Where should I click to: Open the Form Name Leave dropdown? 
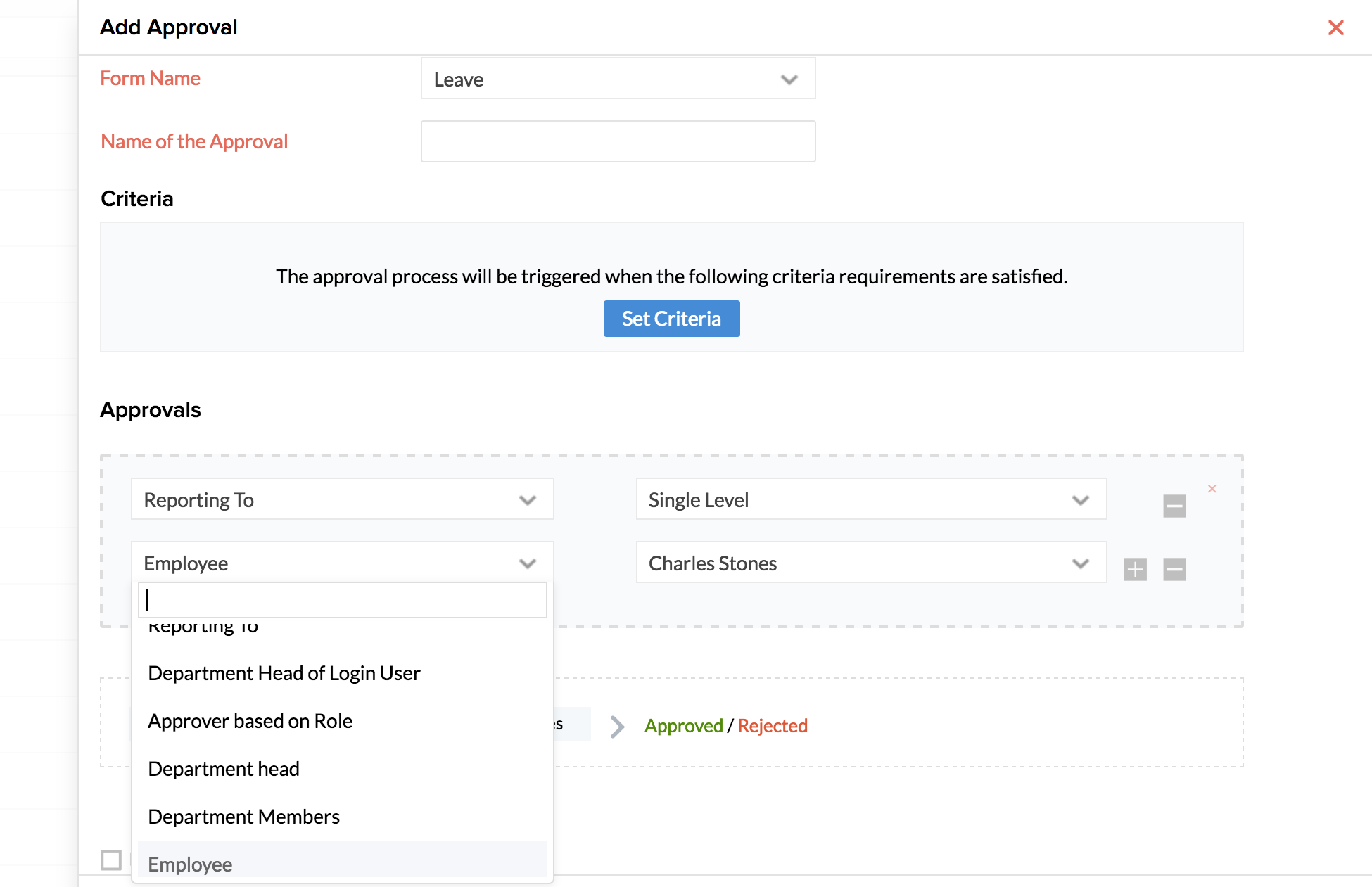618,79
